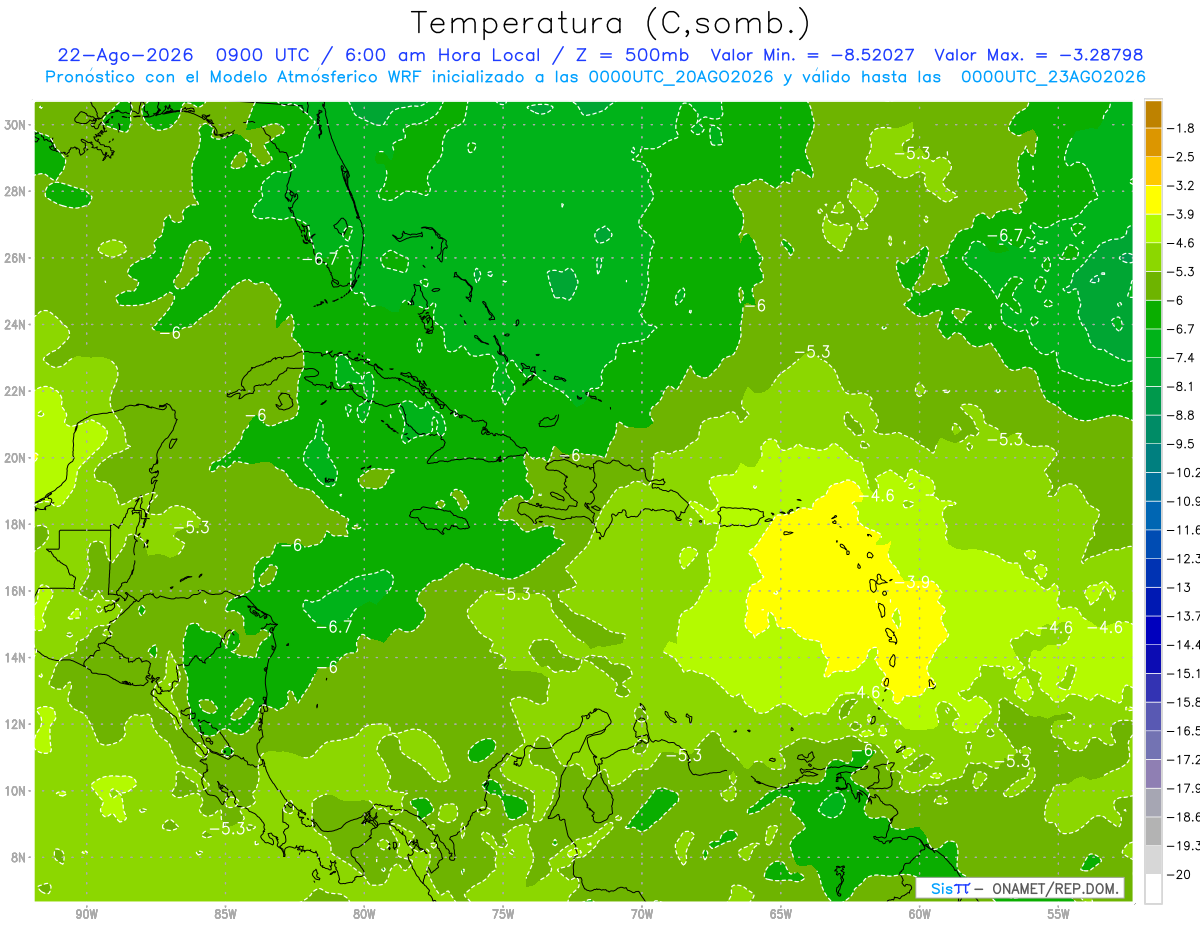Click the -20 value in color scale
Viewport: 1200px width, 927px height.
click(x=1180, y=874)
